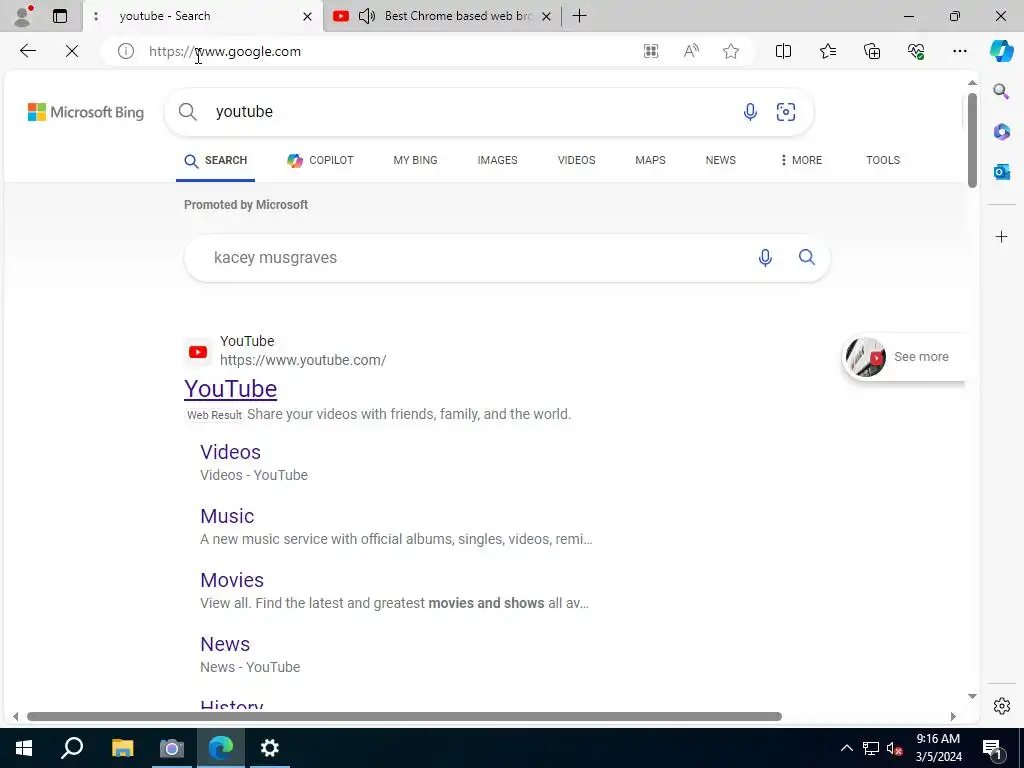Open the TOOLS option

click(x=883, y=160)
